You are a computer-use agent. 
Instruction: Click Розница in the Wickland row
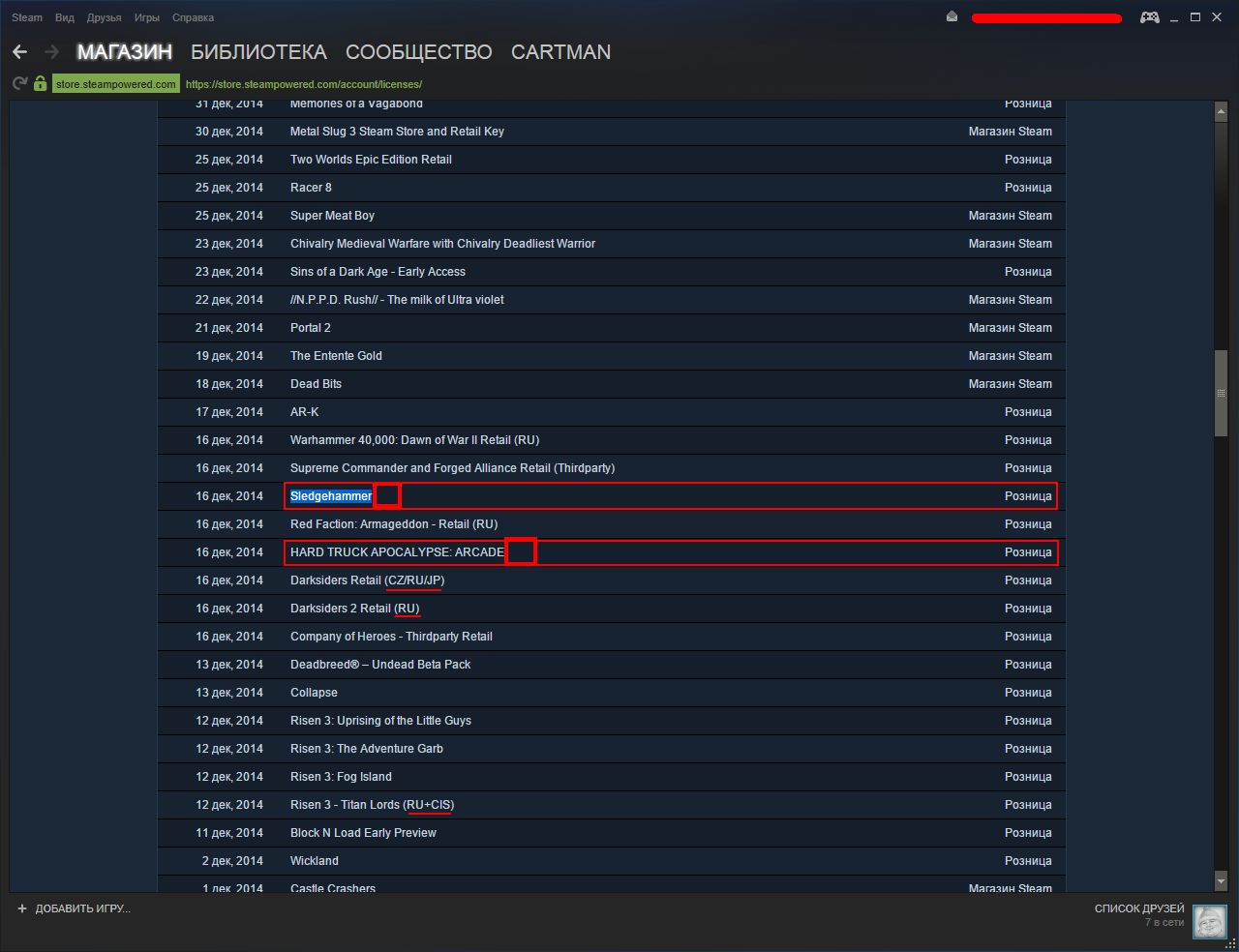[1028, 861]
